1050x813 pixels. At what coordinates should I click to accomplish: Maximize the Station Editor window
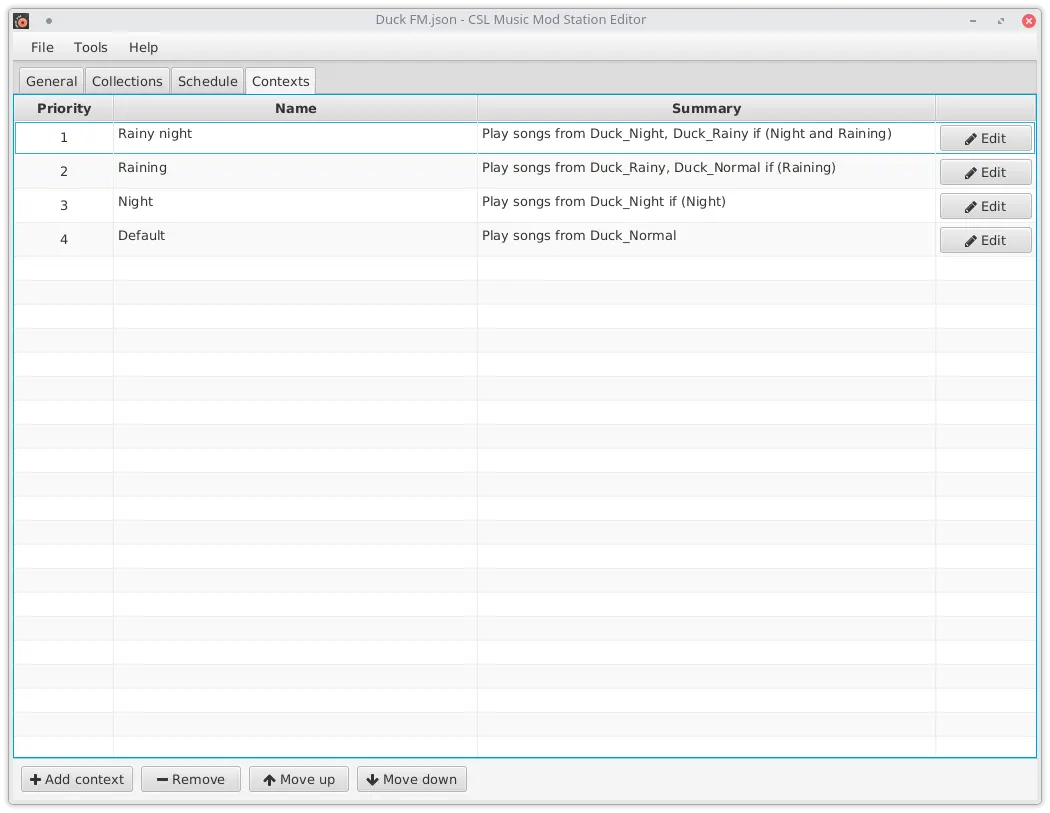point(1000,21)
